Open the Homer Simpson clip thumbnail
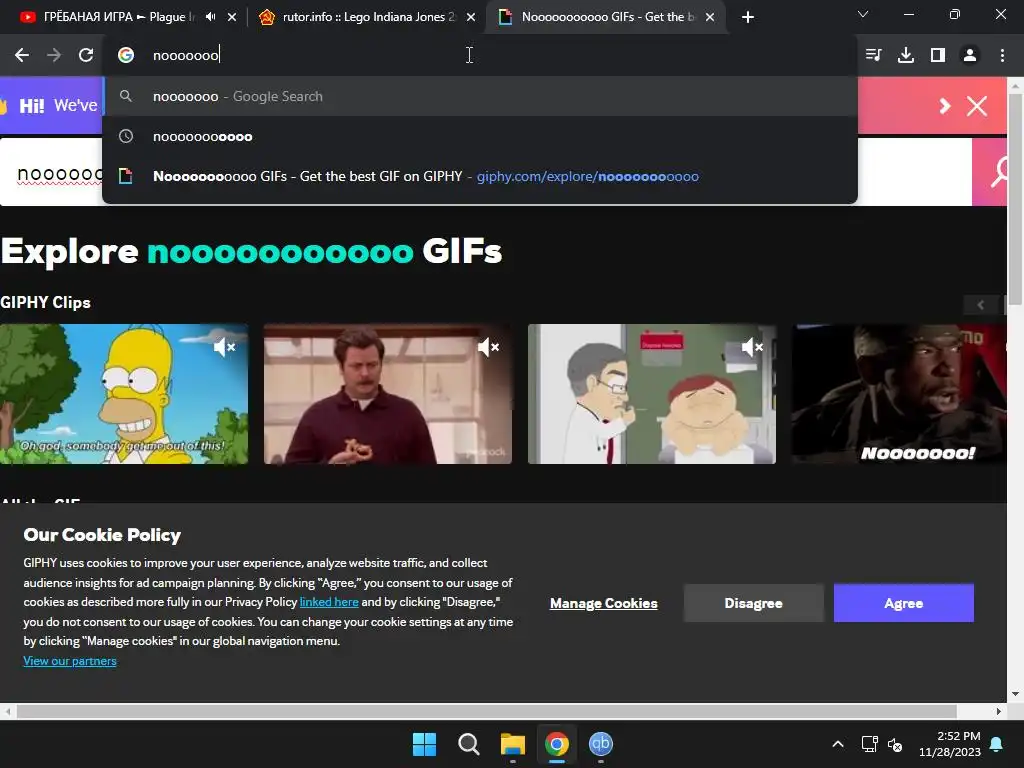The height and width of the screenshot is (768, 1024). click(124, 394)
